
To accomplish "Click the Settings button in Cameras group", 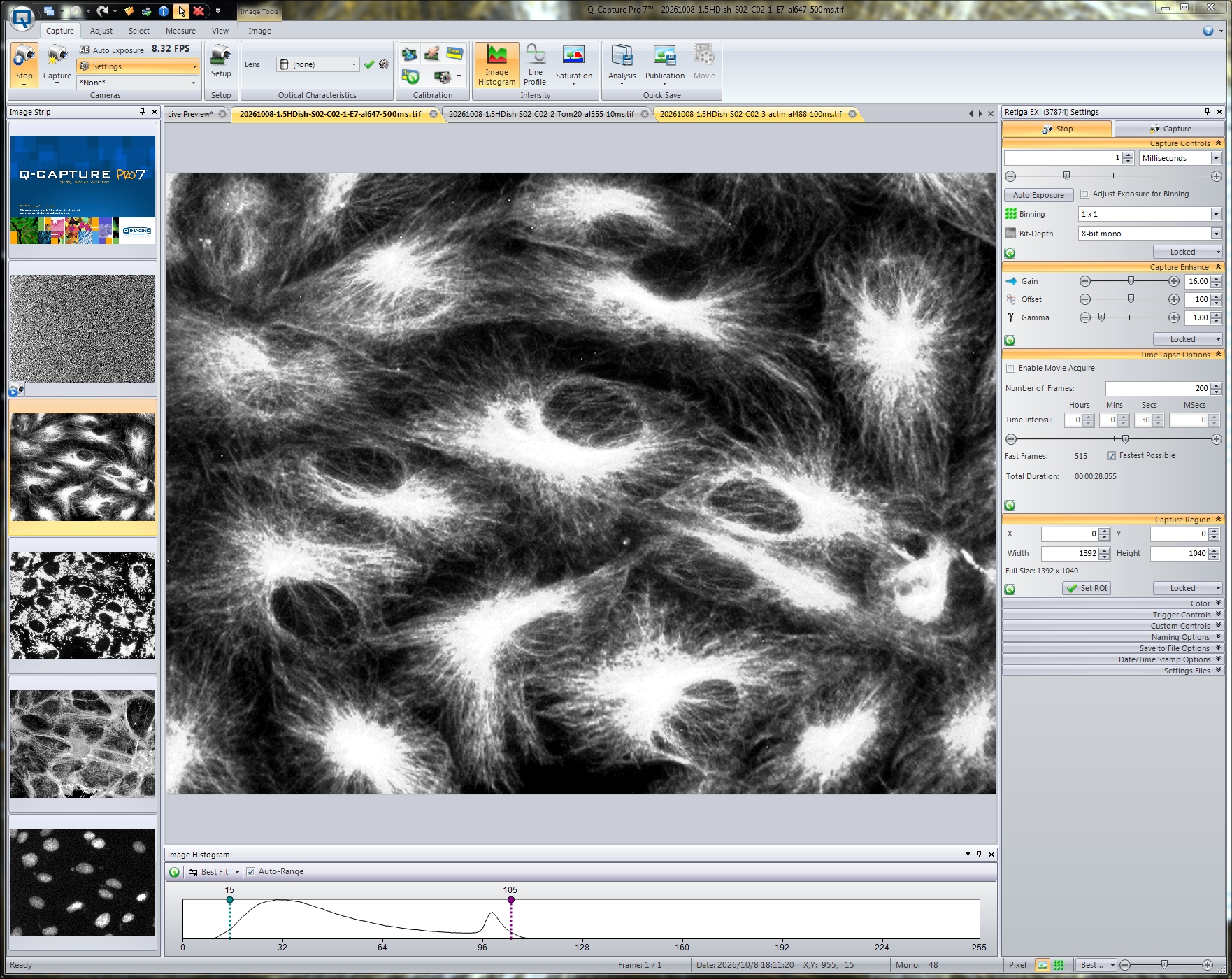I will coord(138,66).
